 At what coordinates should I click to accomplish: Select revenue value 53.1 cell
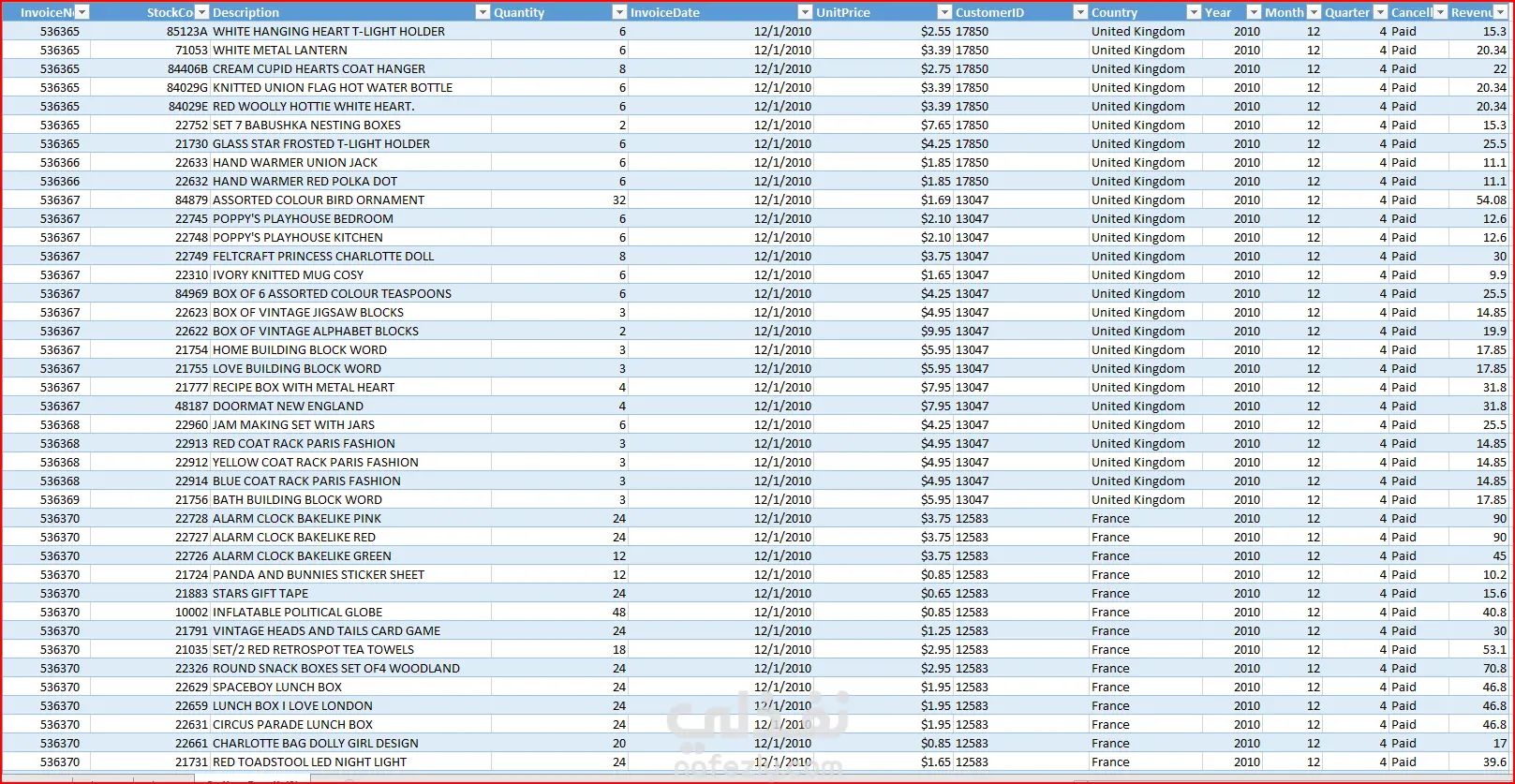click(x=1478, y=649)
